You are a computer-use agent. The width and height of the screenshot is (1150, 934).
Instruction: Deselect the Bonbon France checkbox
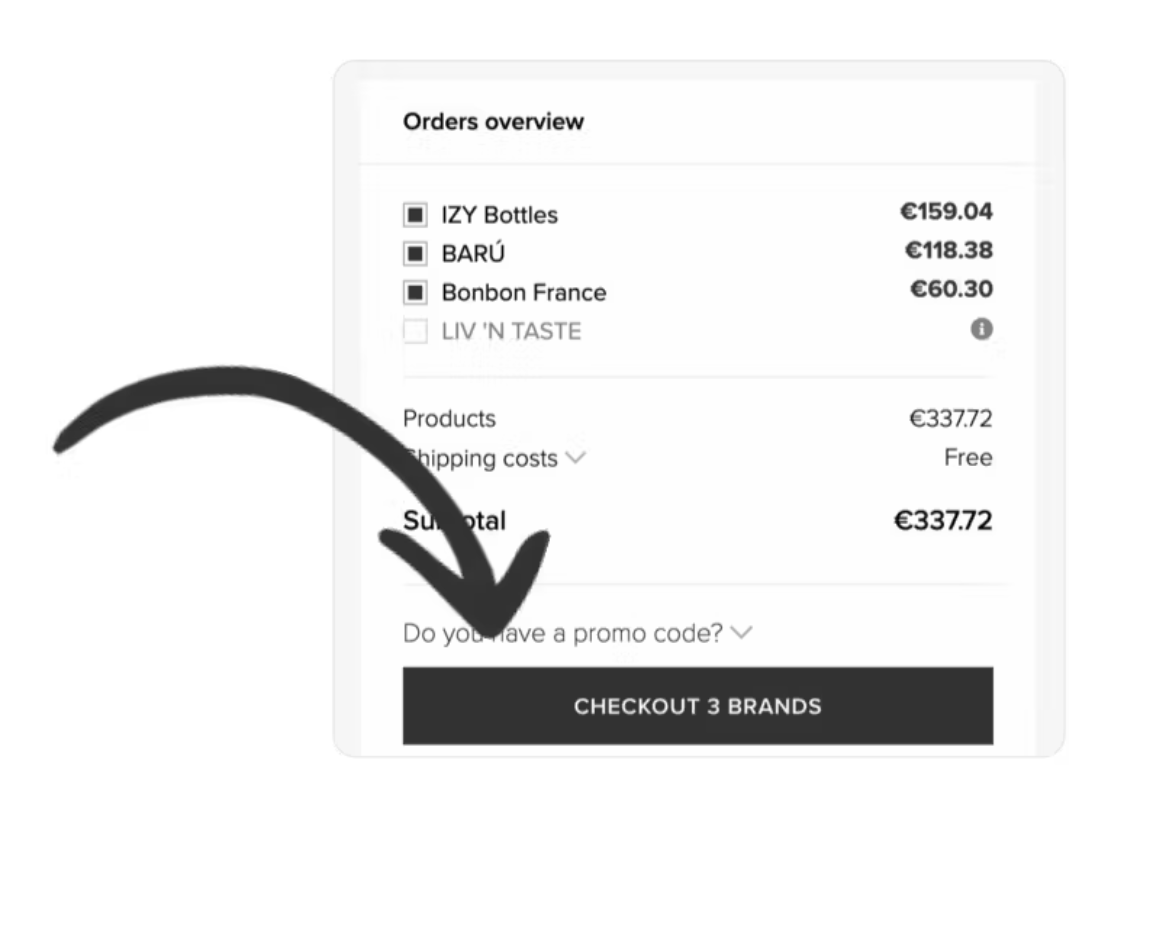pyautogui.click(x=415, y=293)
